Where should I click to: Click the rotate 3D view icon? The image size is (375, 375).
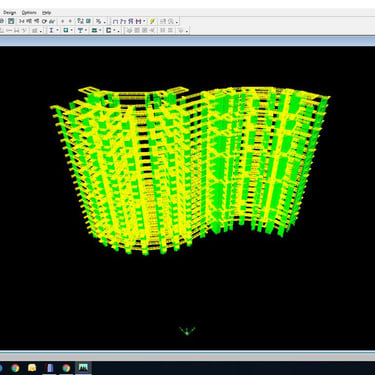[x=44, y=21]
